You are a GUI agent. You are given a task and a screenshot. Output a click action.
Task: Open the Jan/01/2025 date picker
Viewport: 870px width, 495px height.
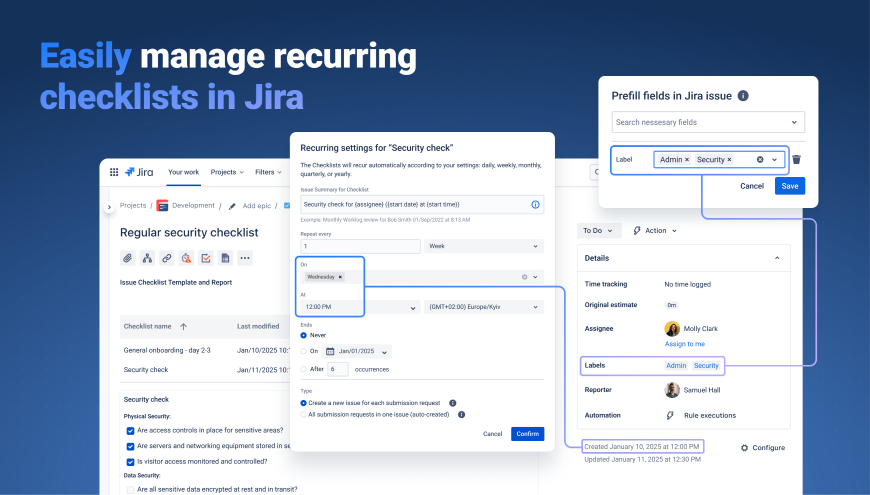357,351
